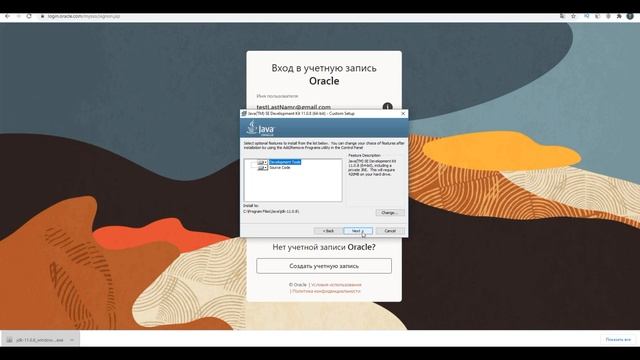Click Показать все downloads button
The width and height of the screenshot is (640, 360).
tap(618, 340)
